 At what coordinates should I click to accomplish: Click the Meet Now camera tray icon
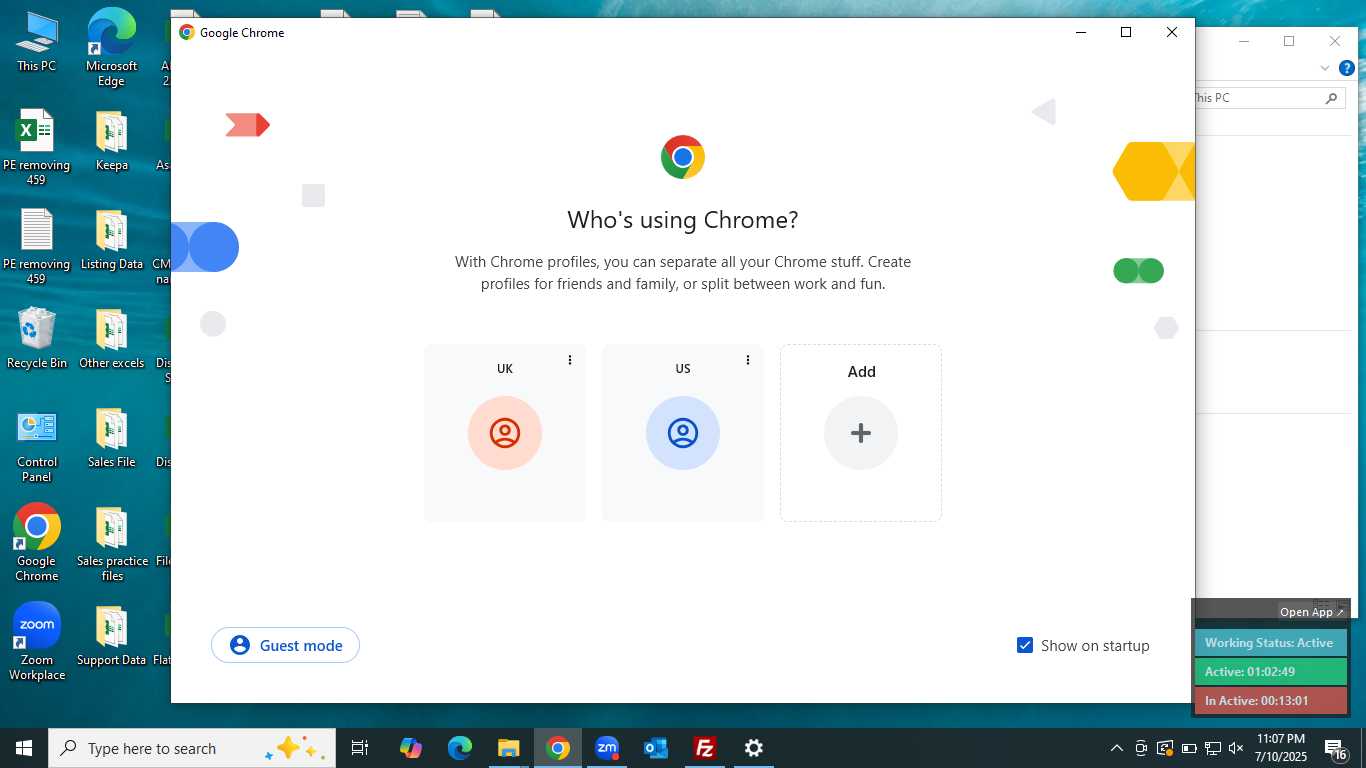[1141, 748]
